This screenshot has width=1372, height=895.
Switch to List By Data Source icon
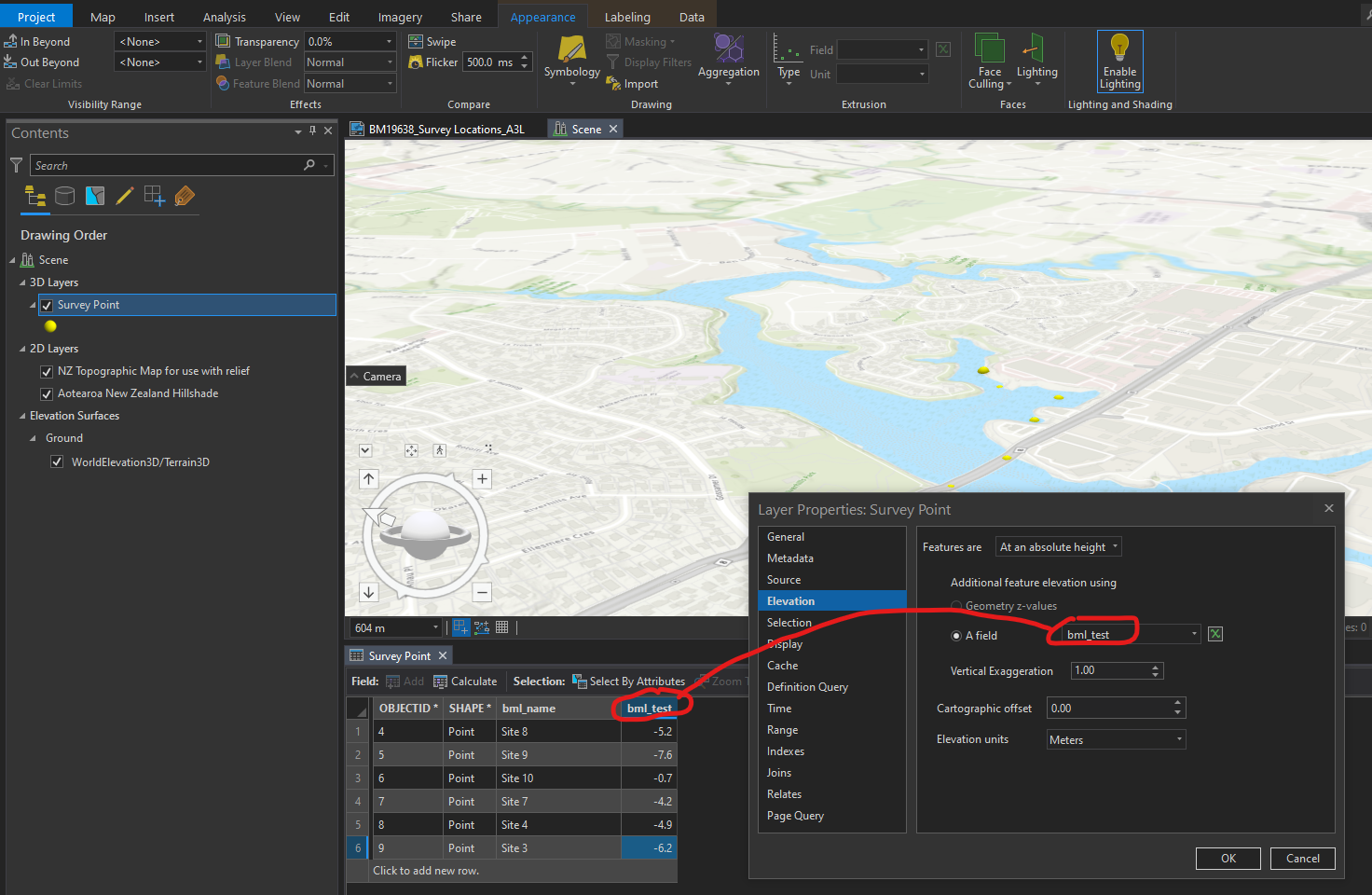(x=64, y=196)
